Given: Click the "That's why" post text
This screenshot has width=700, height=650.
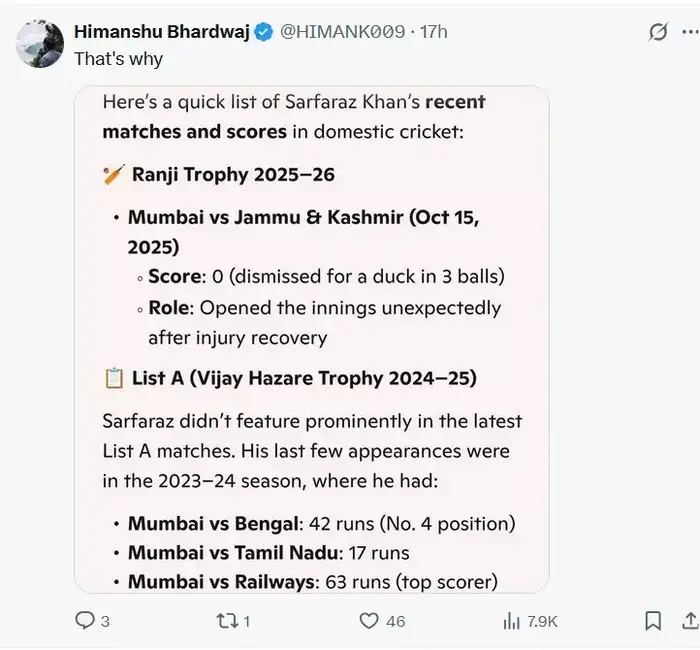Looking at the screenshot, I should (x=118, y=58).
